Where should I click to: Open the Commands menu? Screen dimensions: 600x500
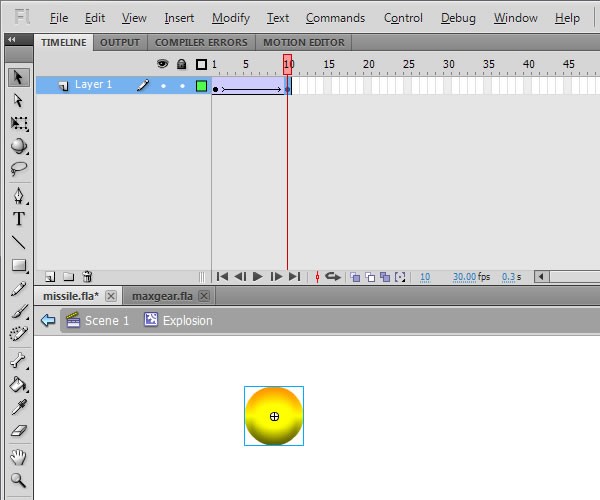point(335,18)
